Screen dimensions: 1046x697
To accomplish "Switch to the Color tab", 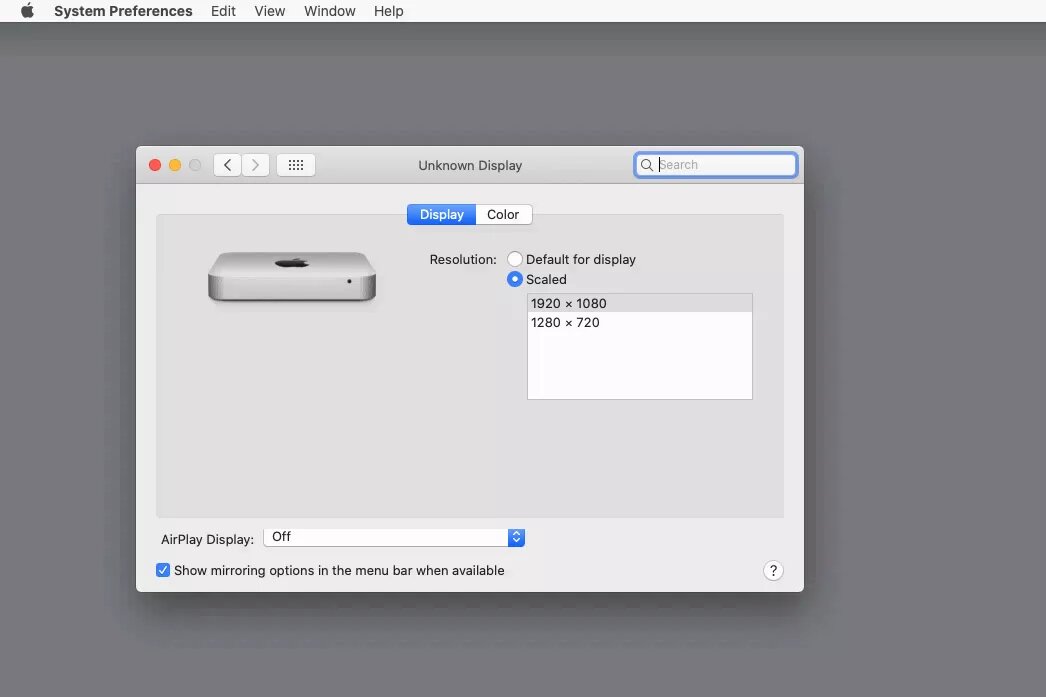I will point(504,215).
